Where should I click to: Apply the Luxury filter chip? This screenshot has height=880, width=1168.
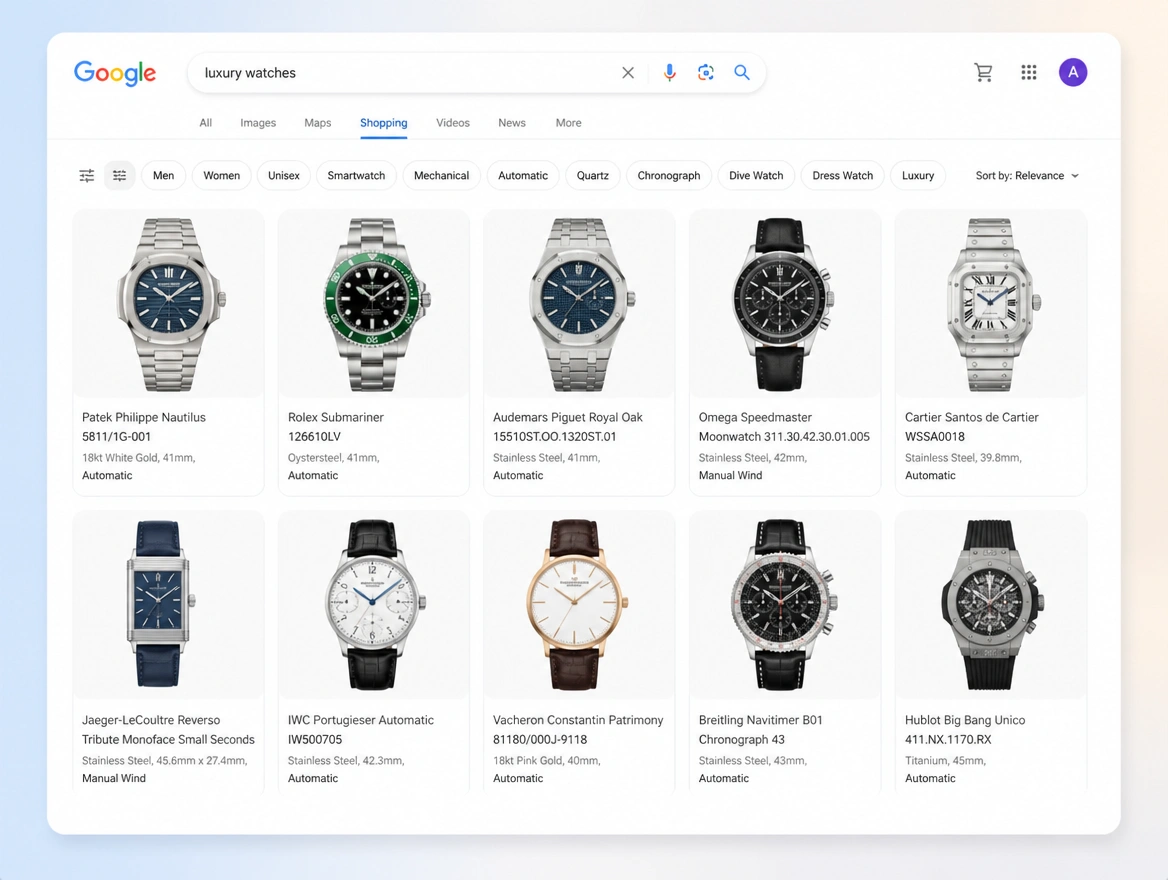(918, 176)
